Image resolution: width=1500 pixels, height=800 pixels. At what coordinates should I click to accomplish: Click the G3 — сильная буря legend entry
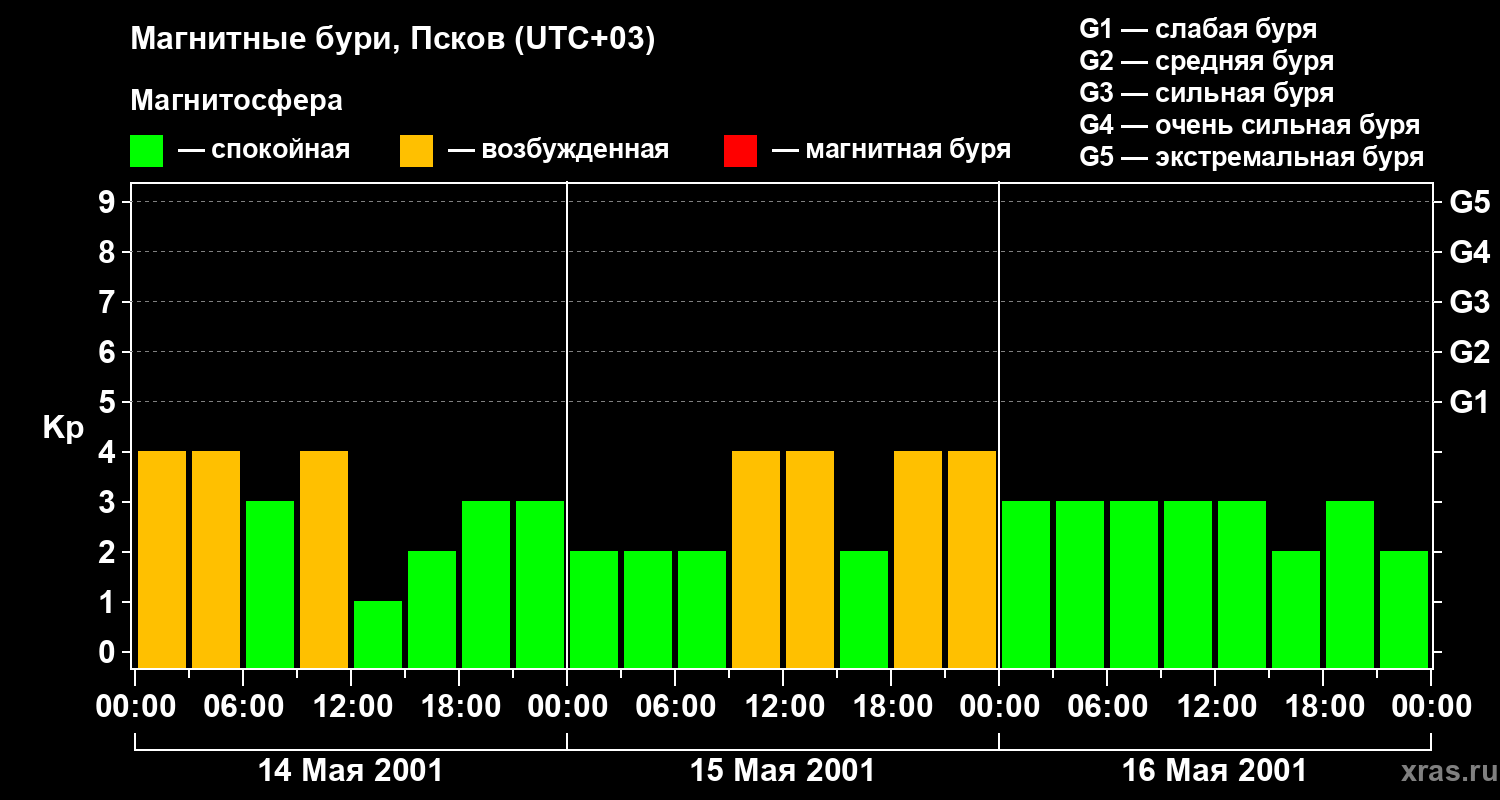pyautogui.click(x=1206, y=93)
